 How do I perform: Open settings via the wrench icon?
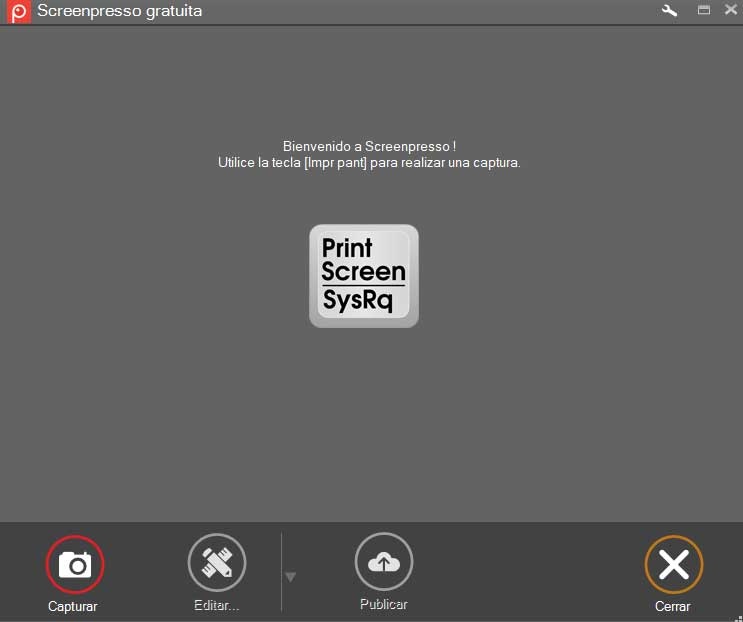669,10
